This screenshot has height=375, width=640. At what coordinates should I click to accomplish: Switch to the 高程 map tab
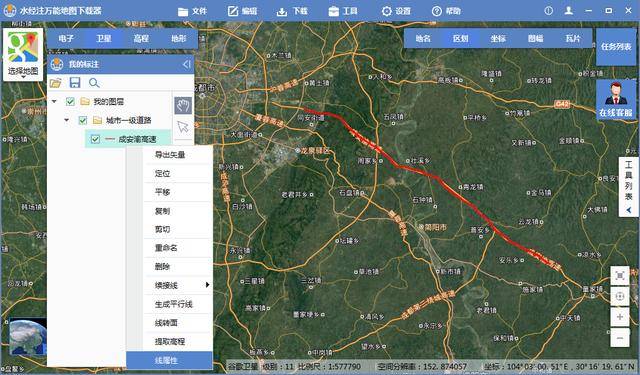click(141, 38)
